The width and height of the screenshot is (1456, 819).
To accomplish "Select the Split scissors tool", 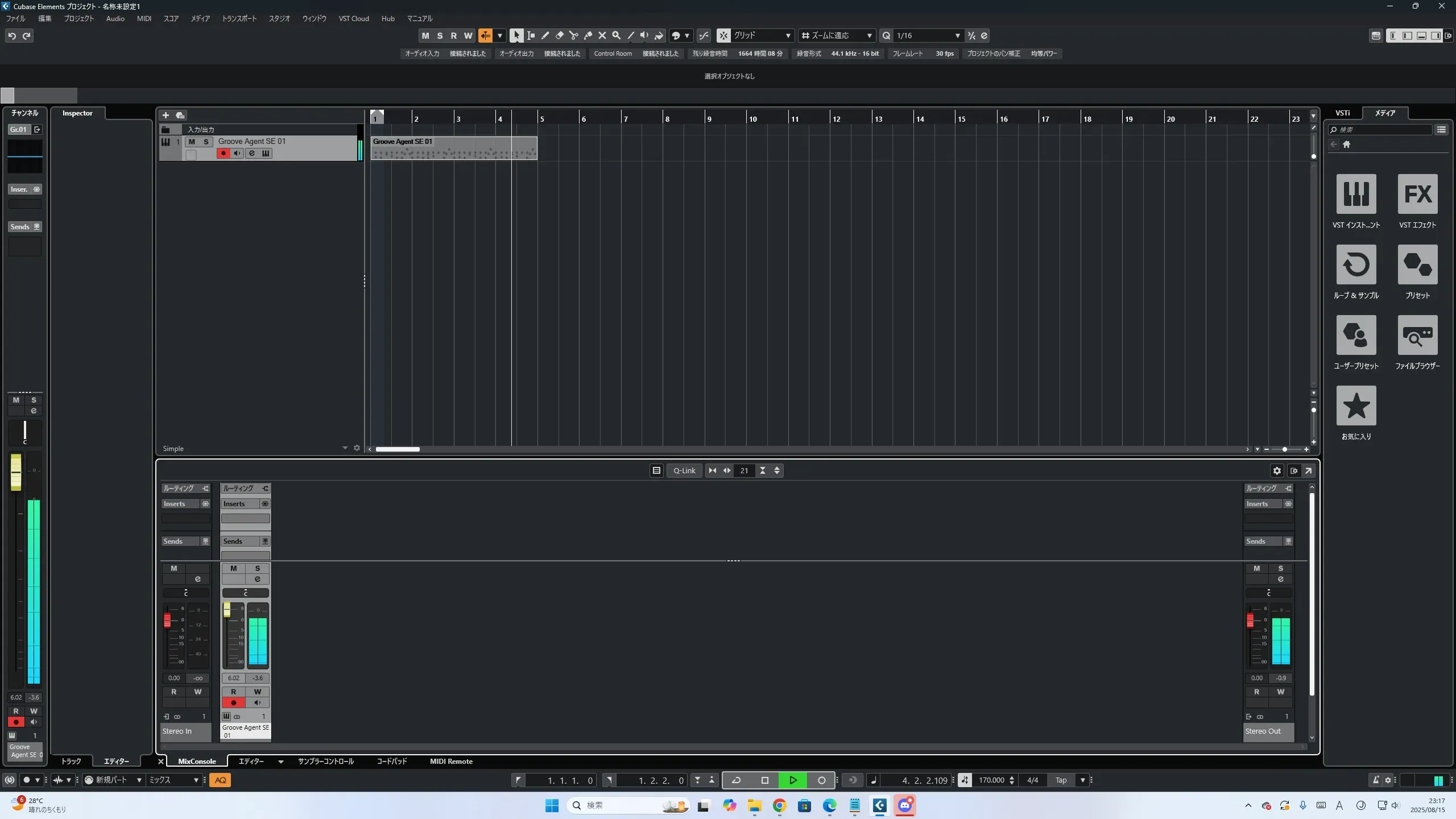I will point(573,35).
